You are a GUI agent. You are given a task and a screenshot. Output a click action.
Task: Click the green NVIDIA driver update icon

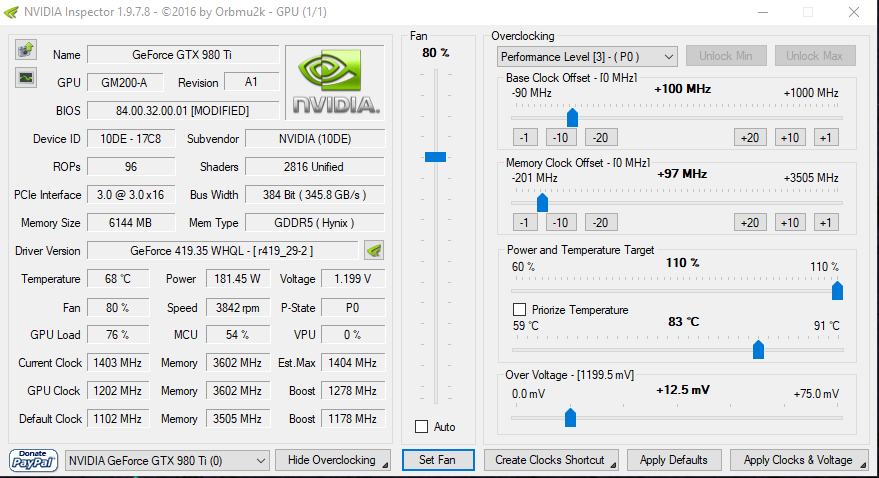click(374, 250)
